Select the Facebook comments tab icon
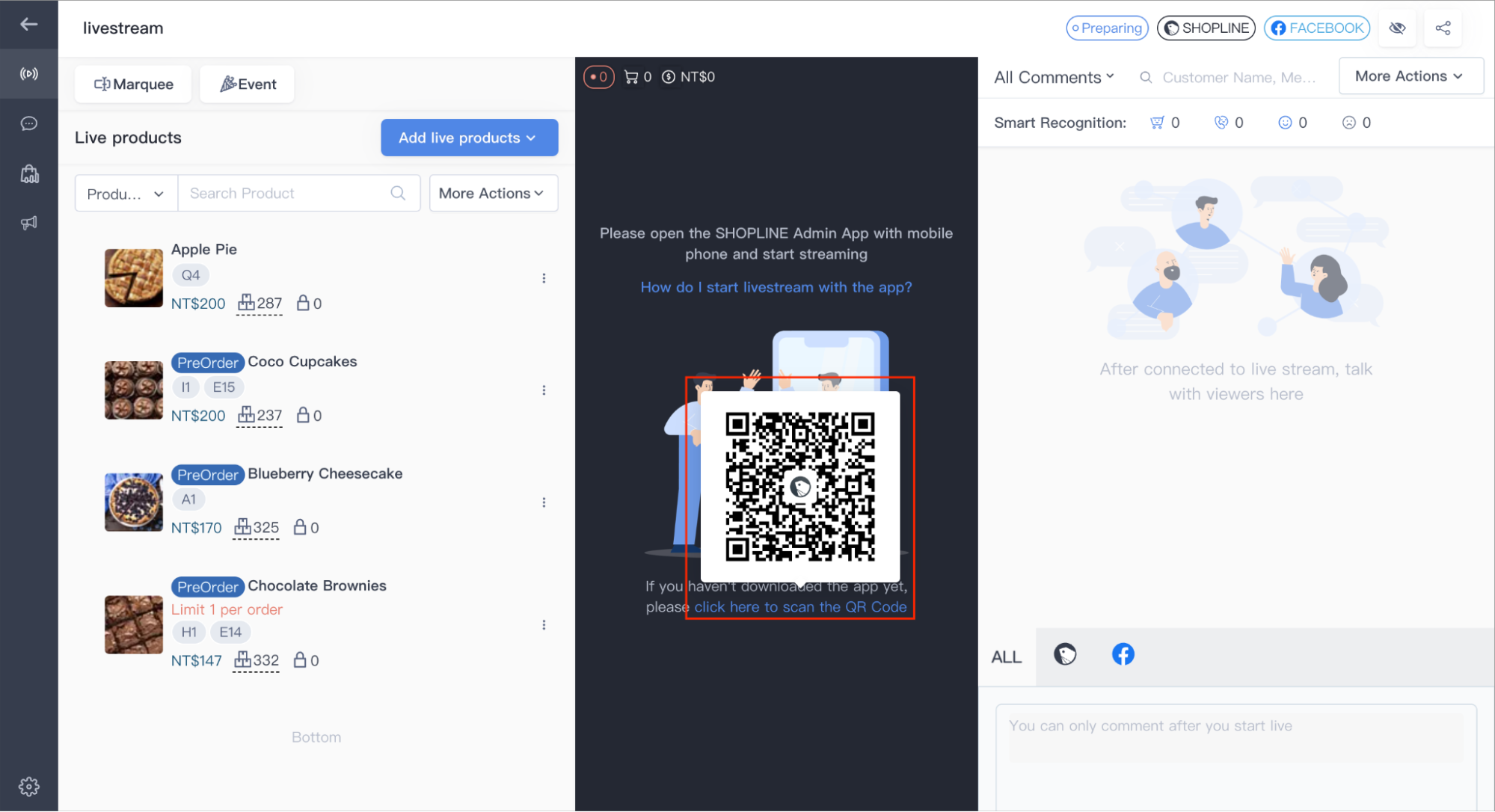 (1123, 655)
